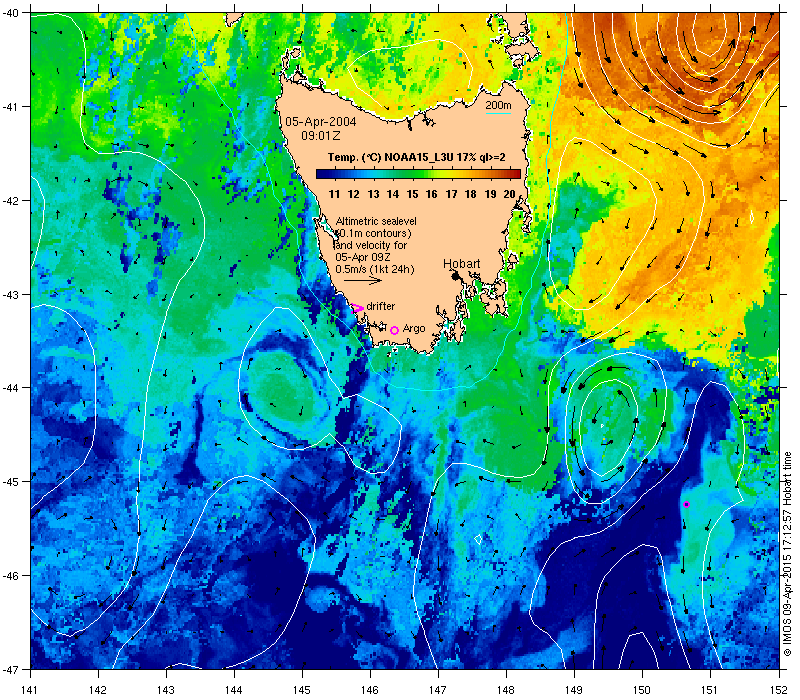Click the latitude axis label '-47'

click(x=10, y=669)
